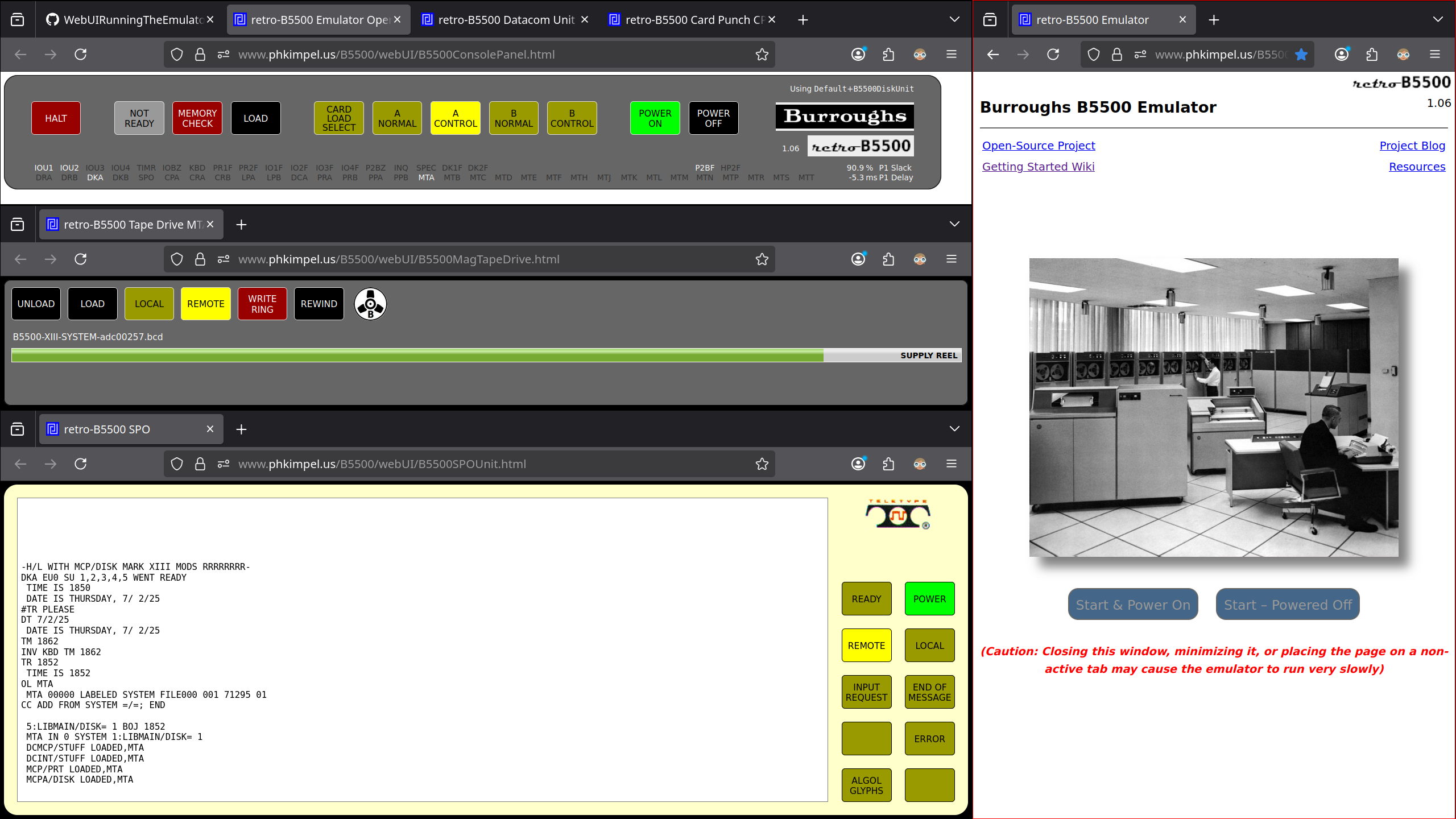Open hamburger menu in SPO window
1456x819 pixels.
point(952,464)
